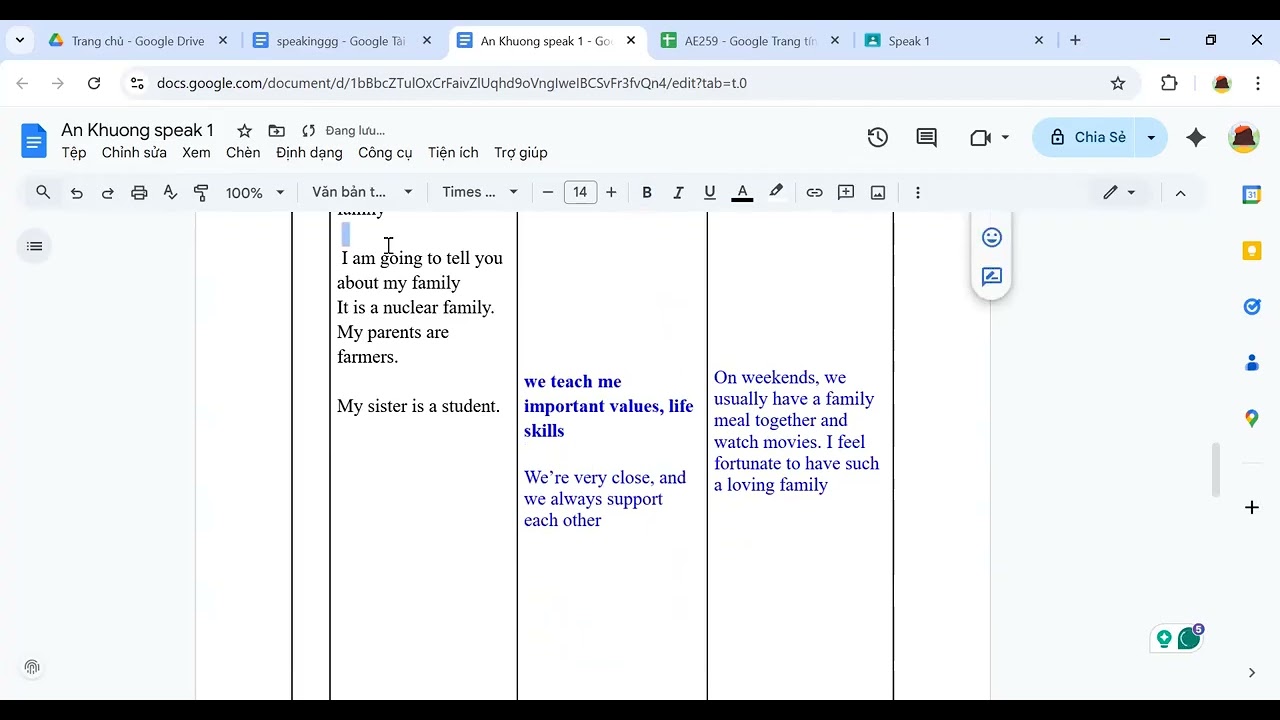
Task: Open the Google account avatar
Action: click(1244, 138)
